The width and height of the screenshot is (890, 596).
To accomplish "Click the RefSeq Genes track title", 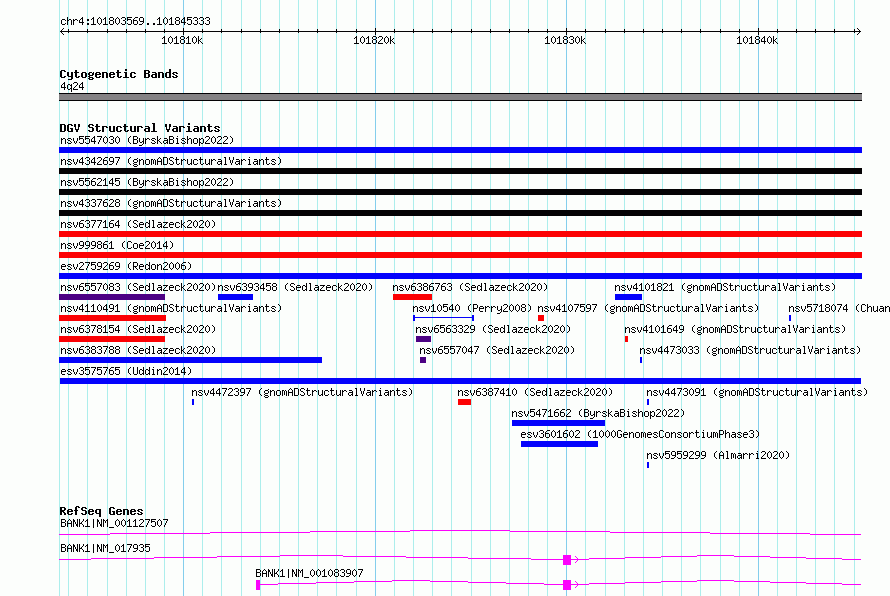I will pos(102,511).
